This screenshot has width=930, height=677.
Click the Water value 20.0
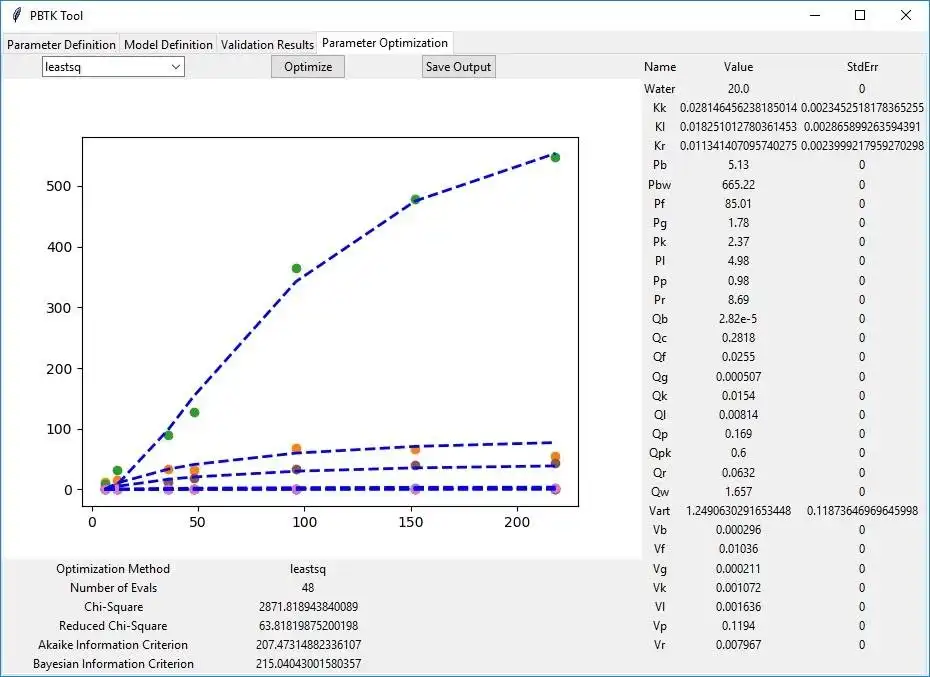pos(738,89)
